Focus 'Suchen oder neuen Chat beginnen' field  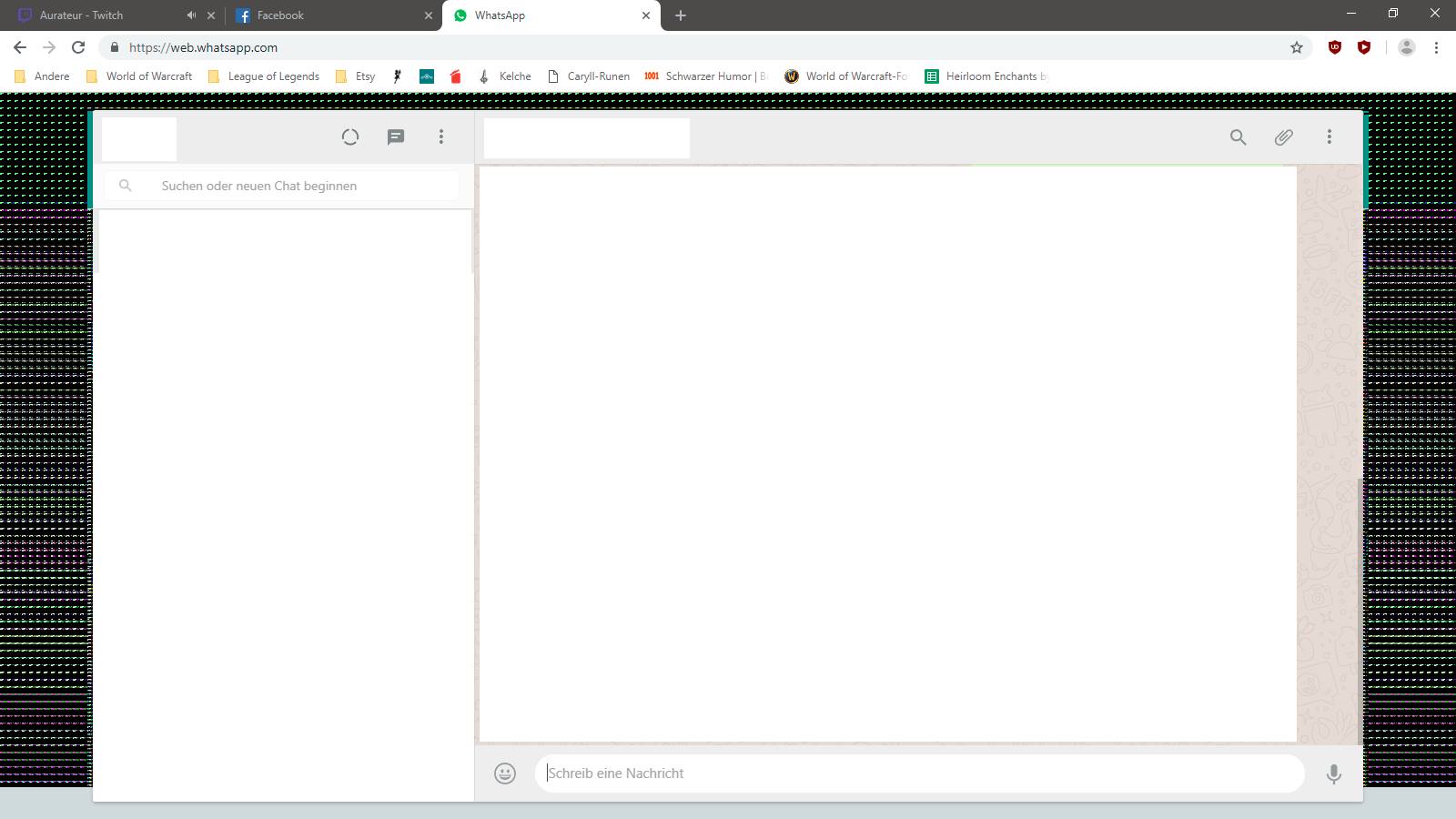[282, 186]
